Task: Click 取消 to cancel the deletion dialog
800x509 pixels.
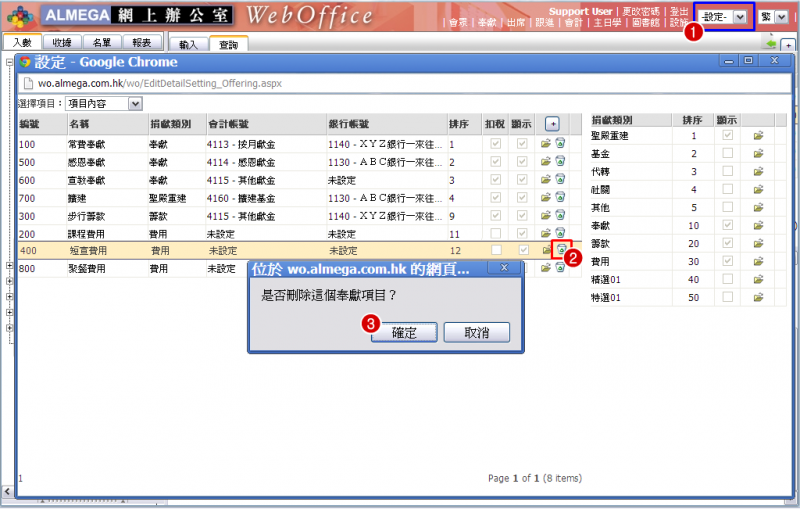Action: (476, 332)
